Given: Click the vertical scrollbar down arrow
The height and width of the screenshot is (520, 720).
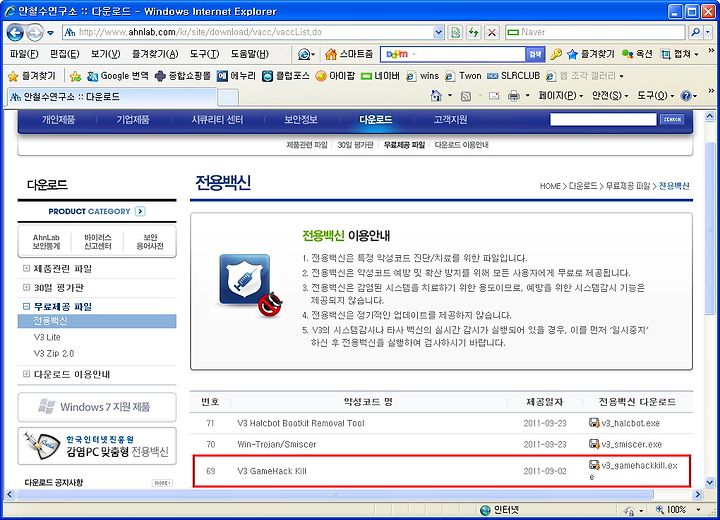Looking at the screenshot, I should coord(710,482).
